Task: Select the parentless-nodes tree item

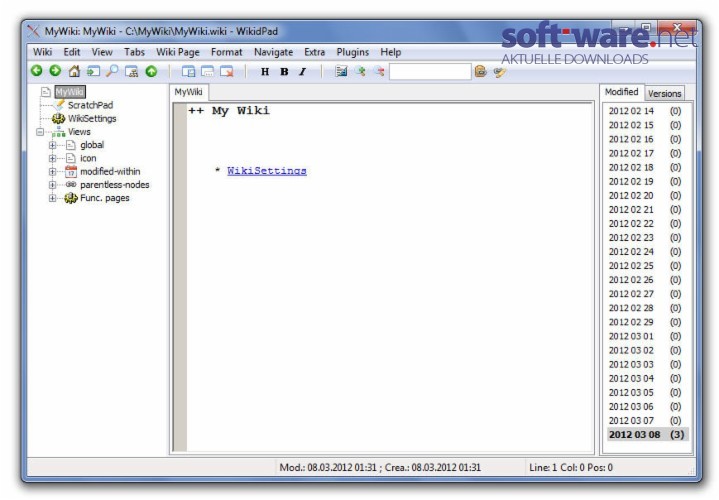Action: point(115,185)
